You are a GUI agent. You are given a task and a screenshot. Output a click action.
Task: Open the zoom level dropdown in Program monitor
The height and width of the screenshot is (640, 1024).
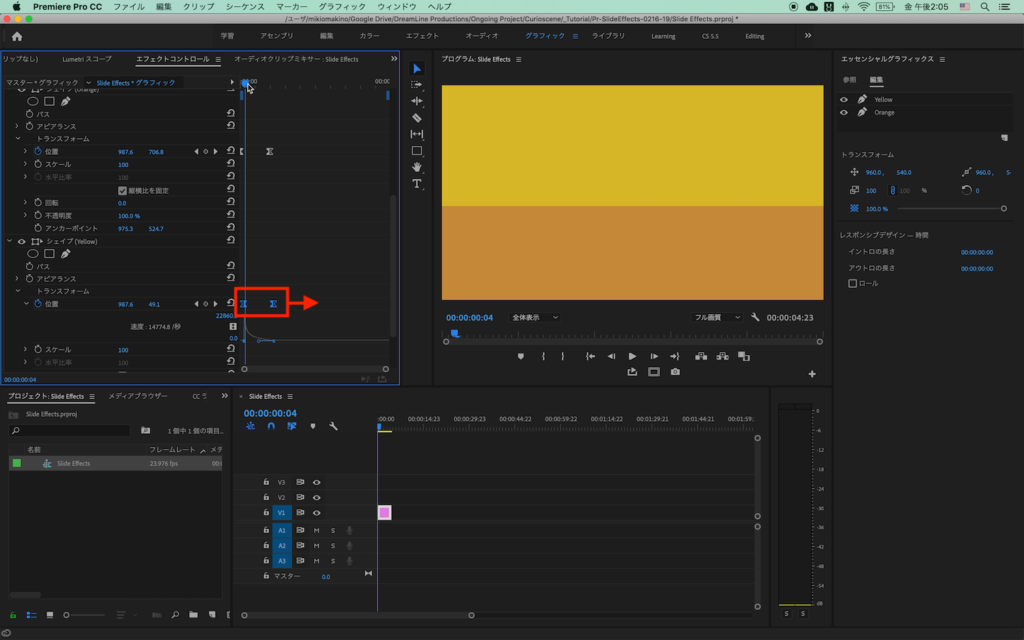534,317
